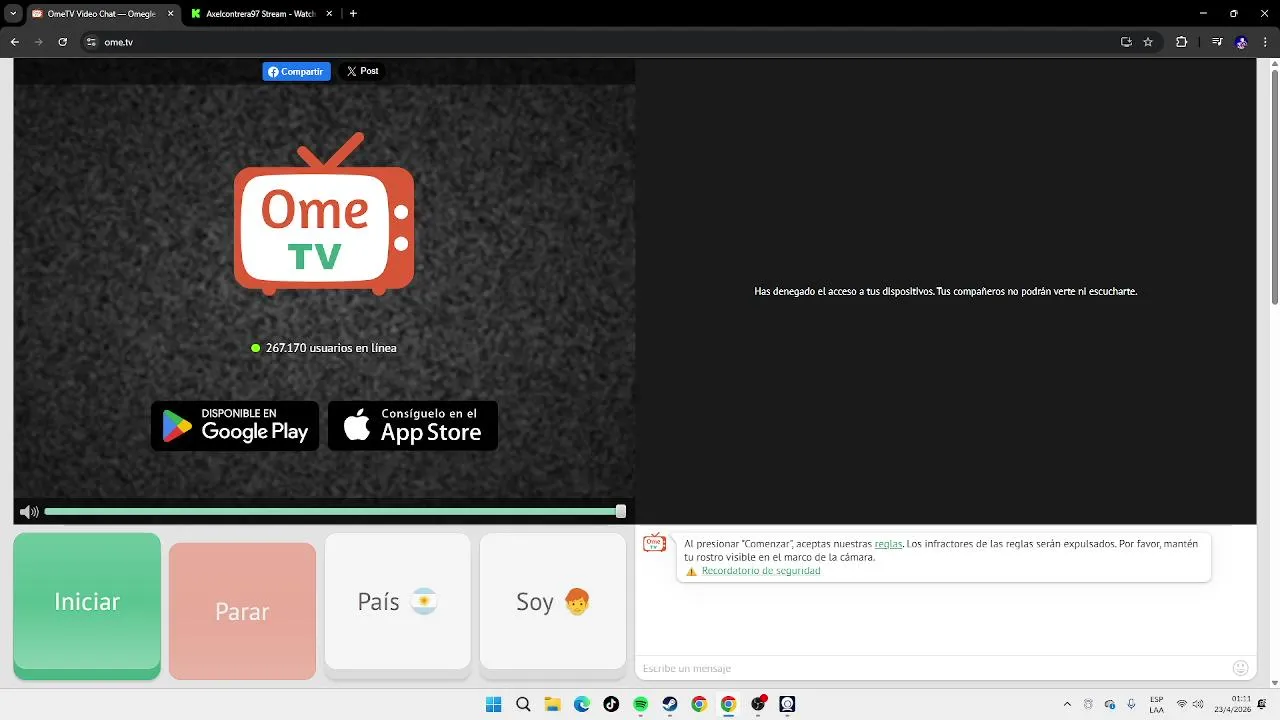Viewport: 1280px width, 720px height.
Task: Open network Wi-Fi tray icon
Action: click(1182, 705)
